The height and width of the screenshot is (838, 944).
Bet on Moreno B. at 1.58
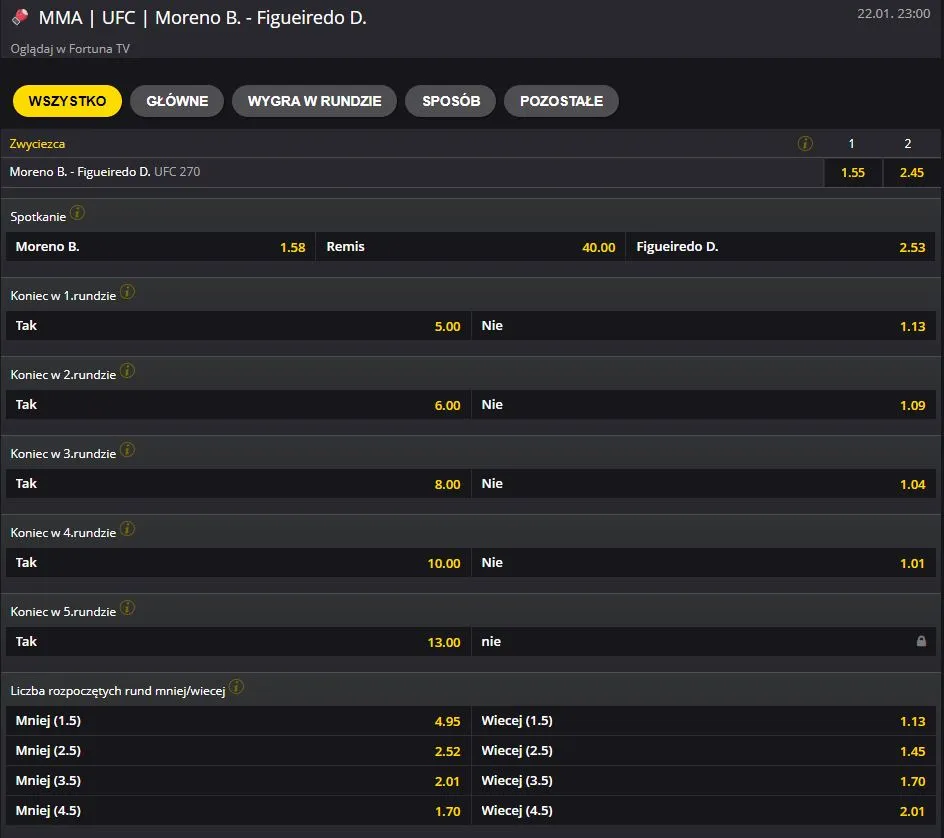[161, 247]
